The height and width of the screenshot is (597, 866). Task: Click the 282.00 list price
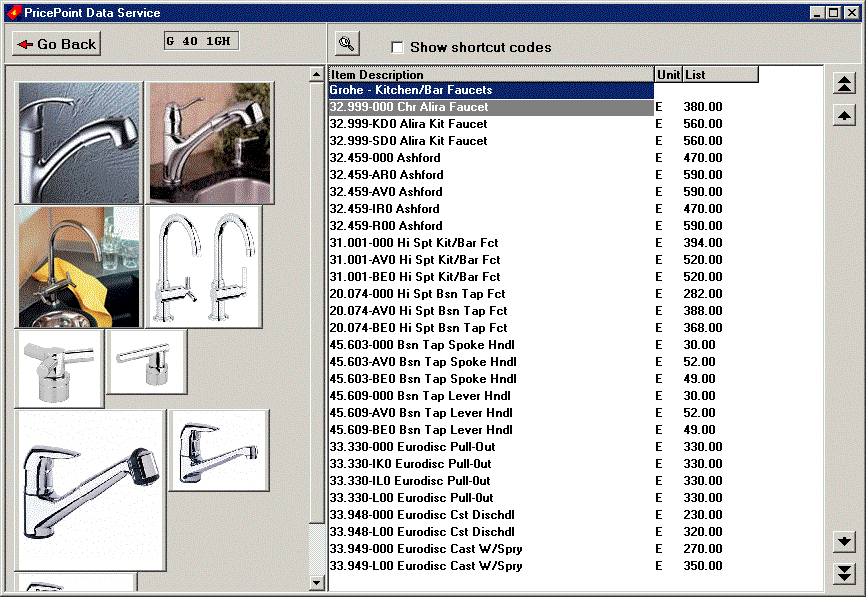click(703, 294)
